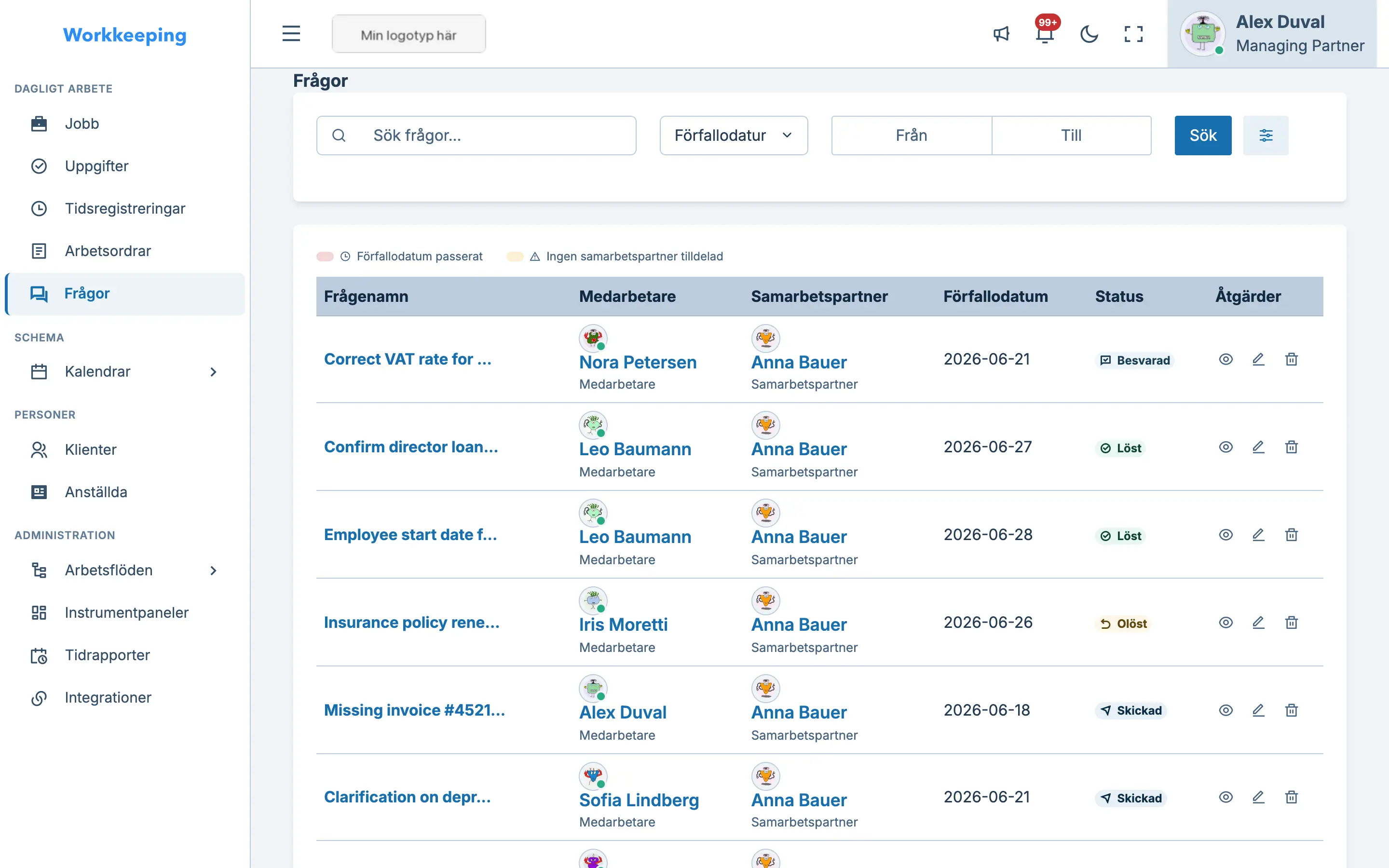
Task: View the Clarification on depr... question via eye icon
Action: [1226, 798]
